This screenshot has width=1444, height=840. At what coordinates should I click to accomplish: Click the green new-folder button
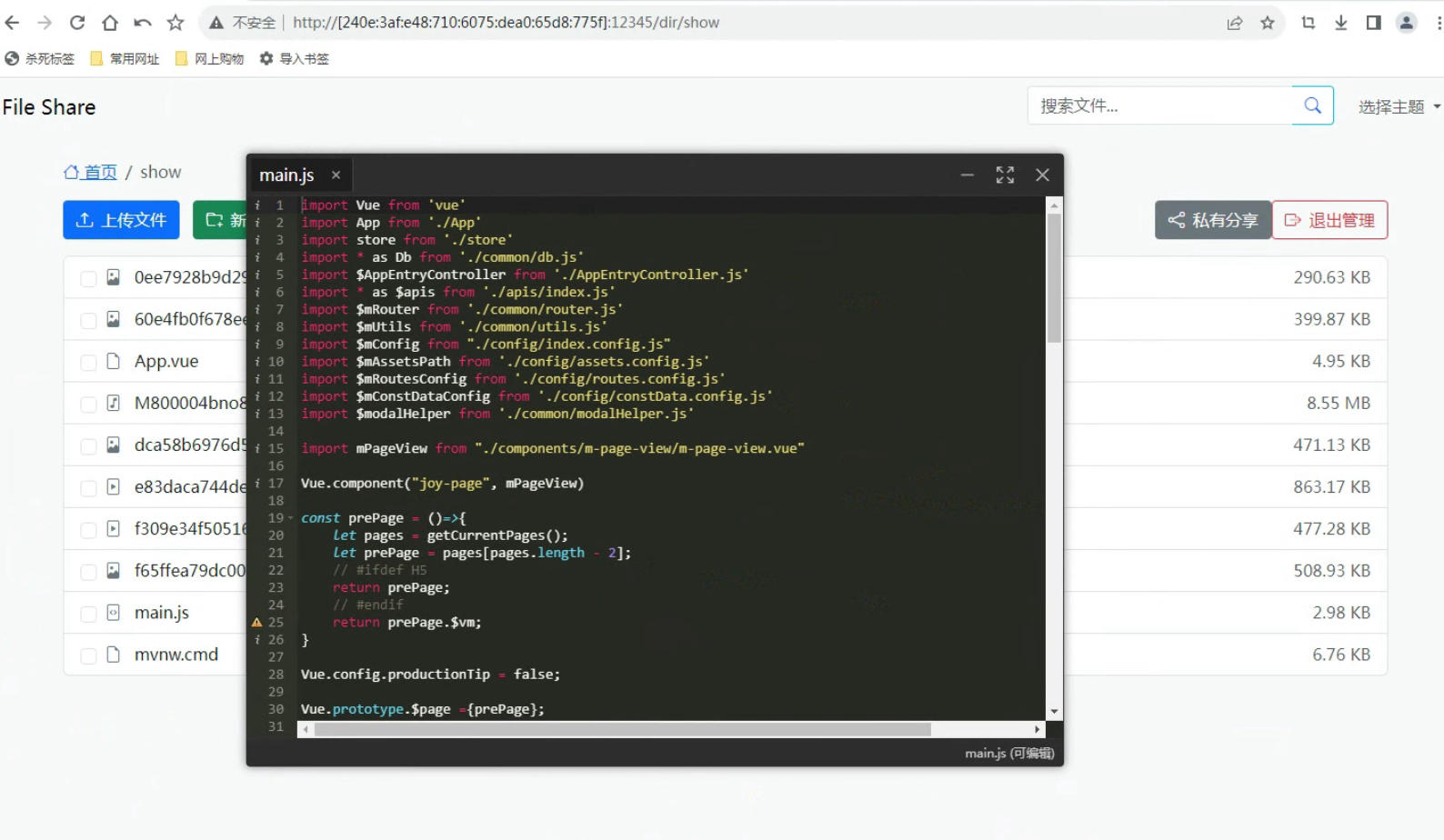[x=220, y=220]
